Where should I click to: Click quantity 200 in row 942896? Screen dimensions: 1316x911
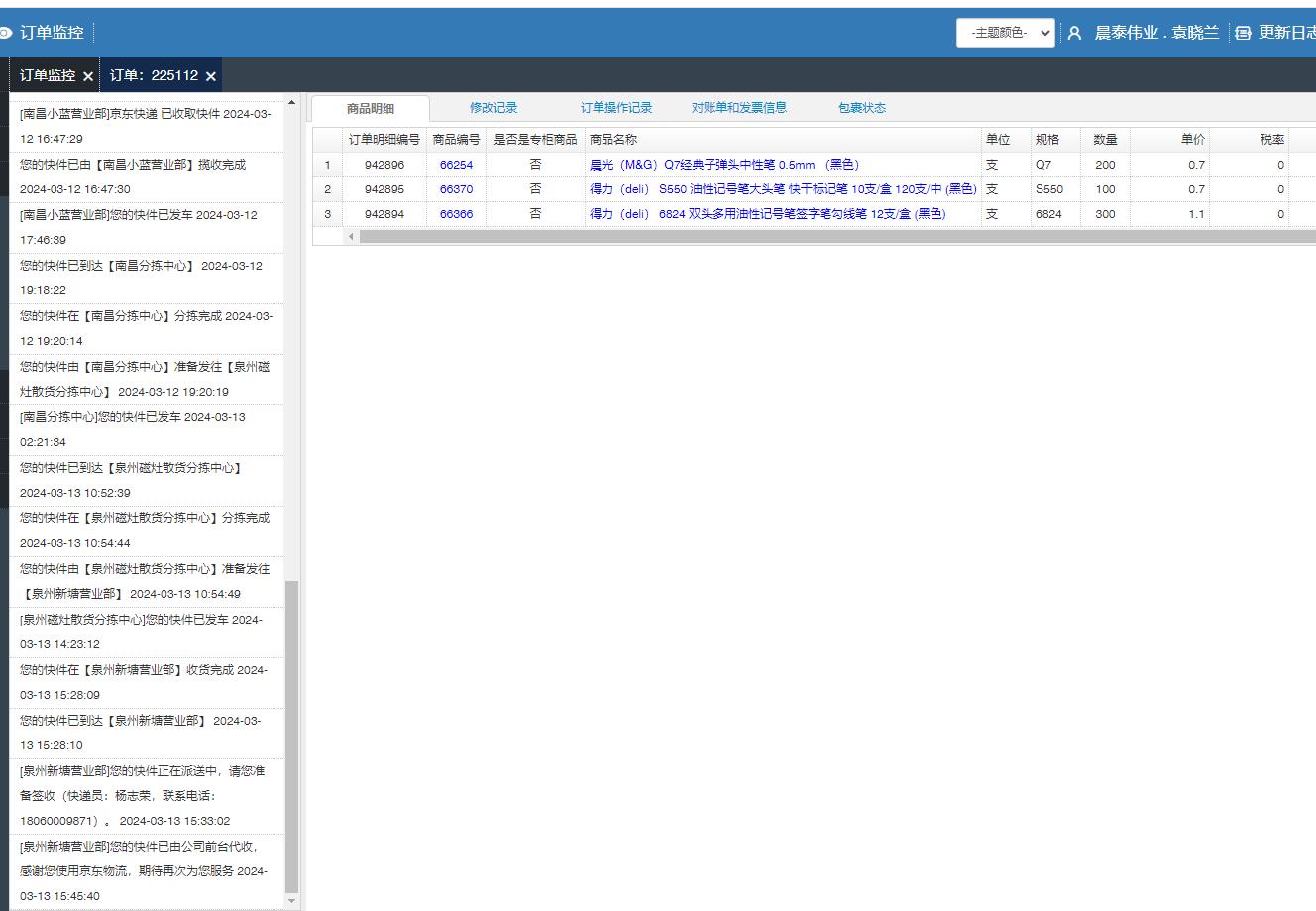1106,165
